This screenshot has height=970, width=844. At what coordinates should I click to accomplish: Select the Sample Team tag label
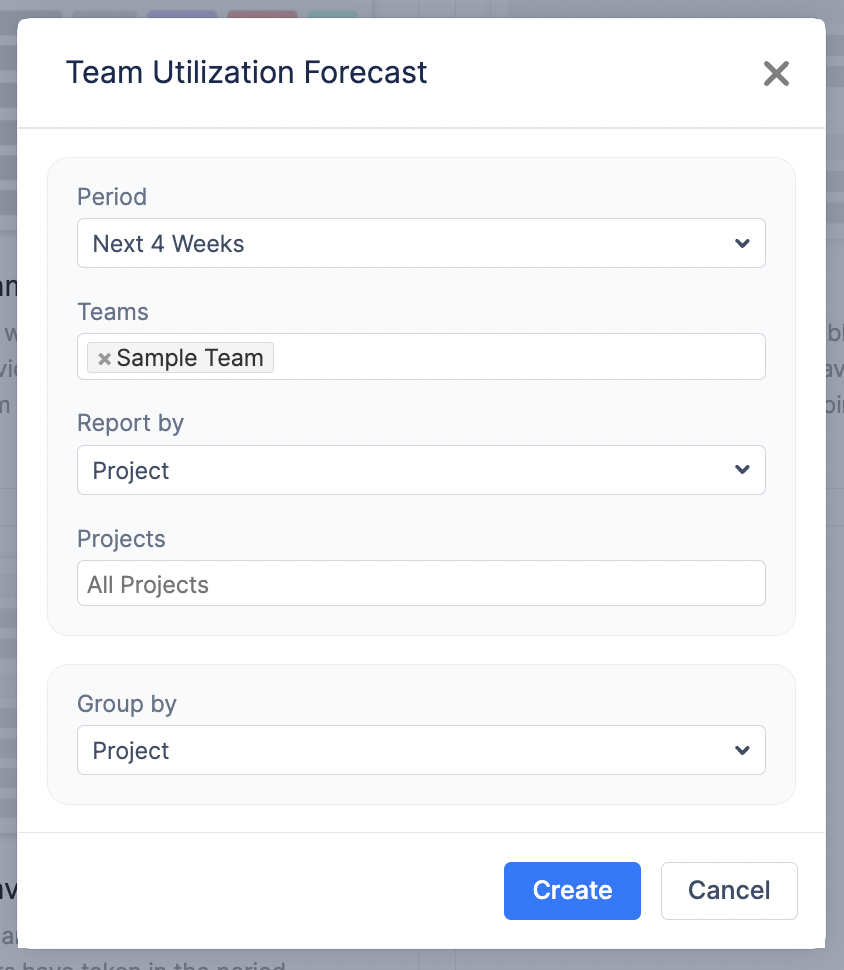pos(190,358)
